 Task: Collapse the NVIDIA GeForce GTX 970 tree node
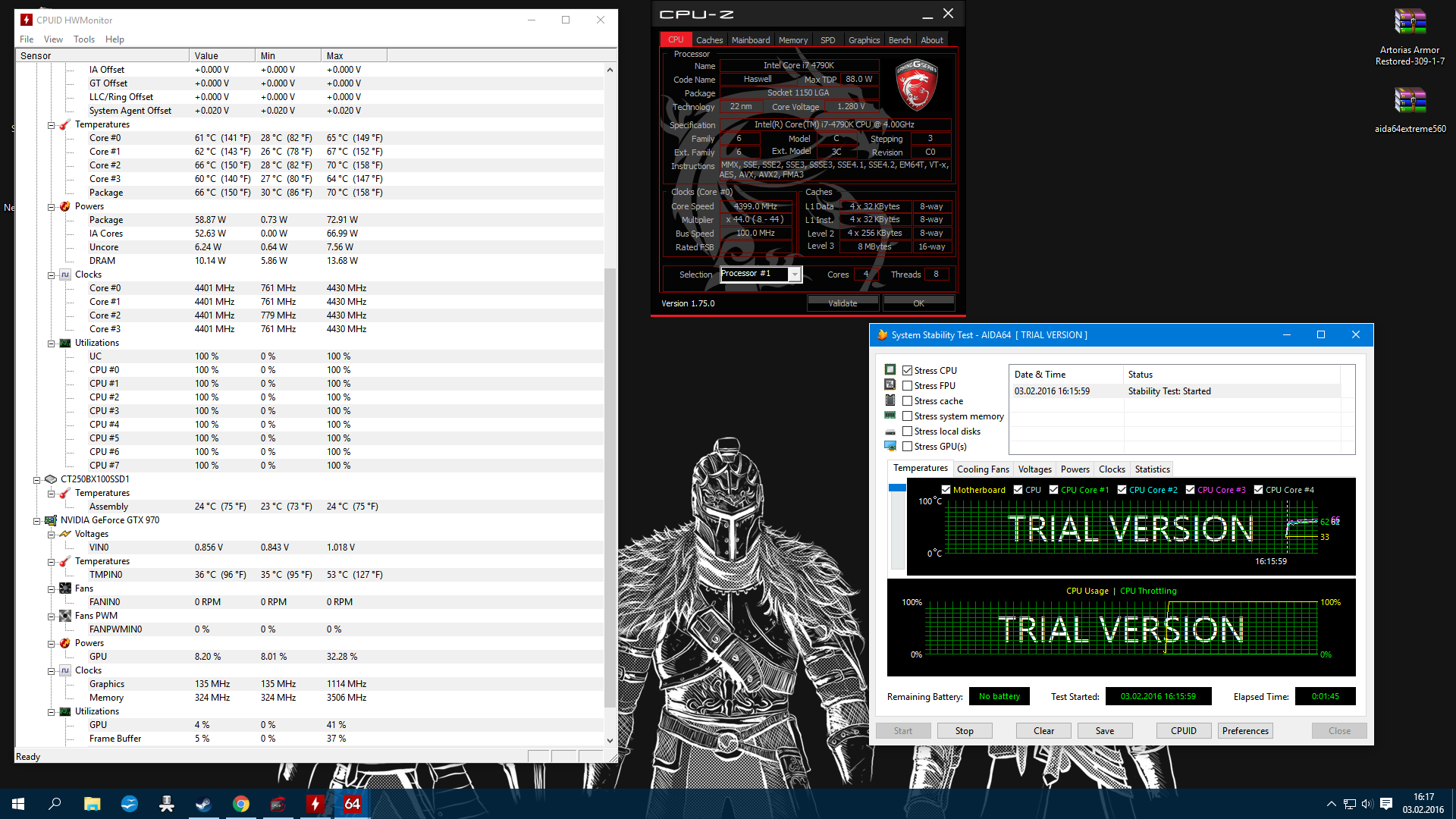point(36,520)
